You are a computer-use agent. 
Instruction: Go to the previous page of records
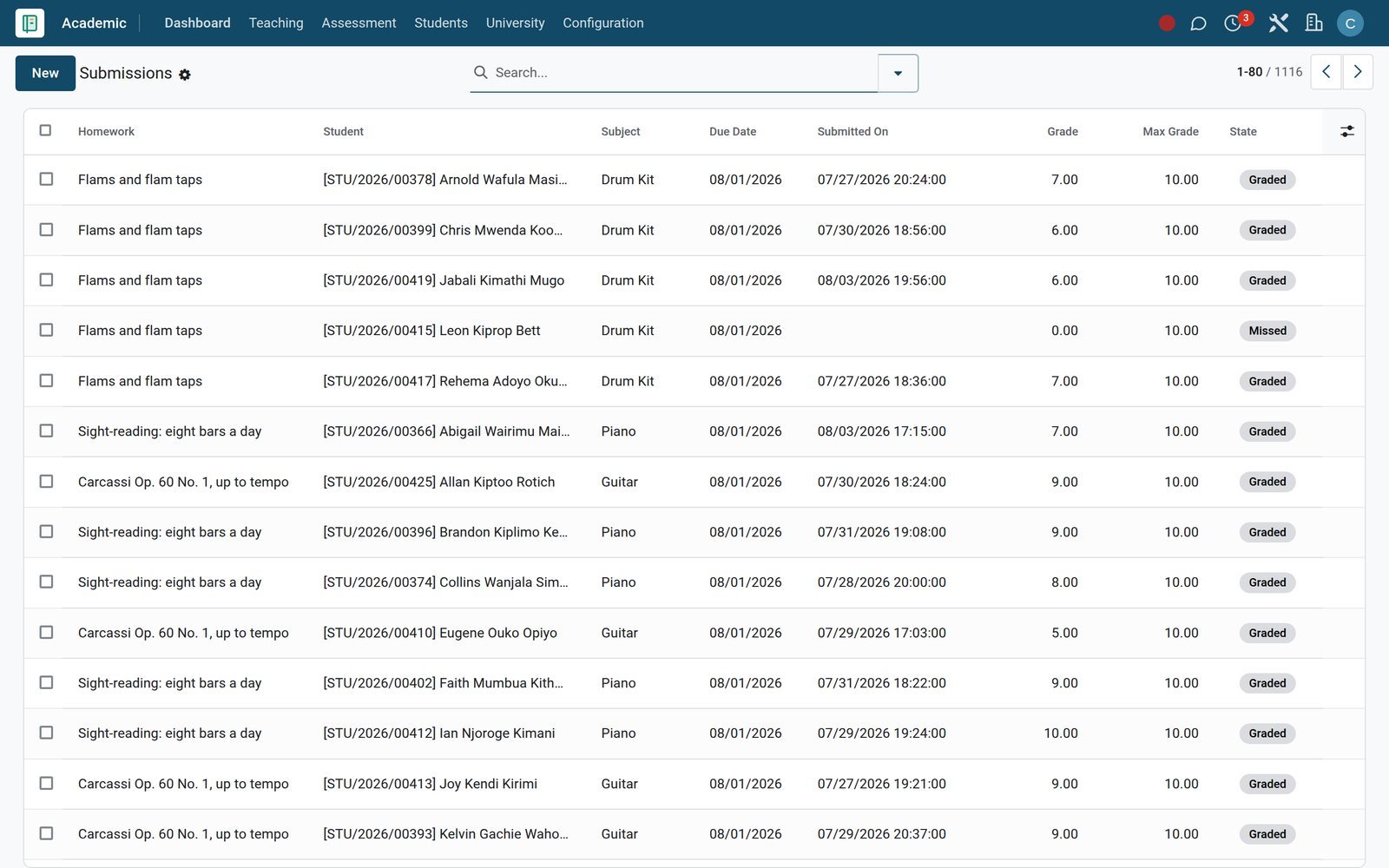click(x=1326, y=72)
